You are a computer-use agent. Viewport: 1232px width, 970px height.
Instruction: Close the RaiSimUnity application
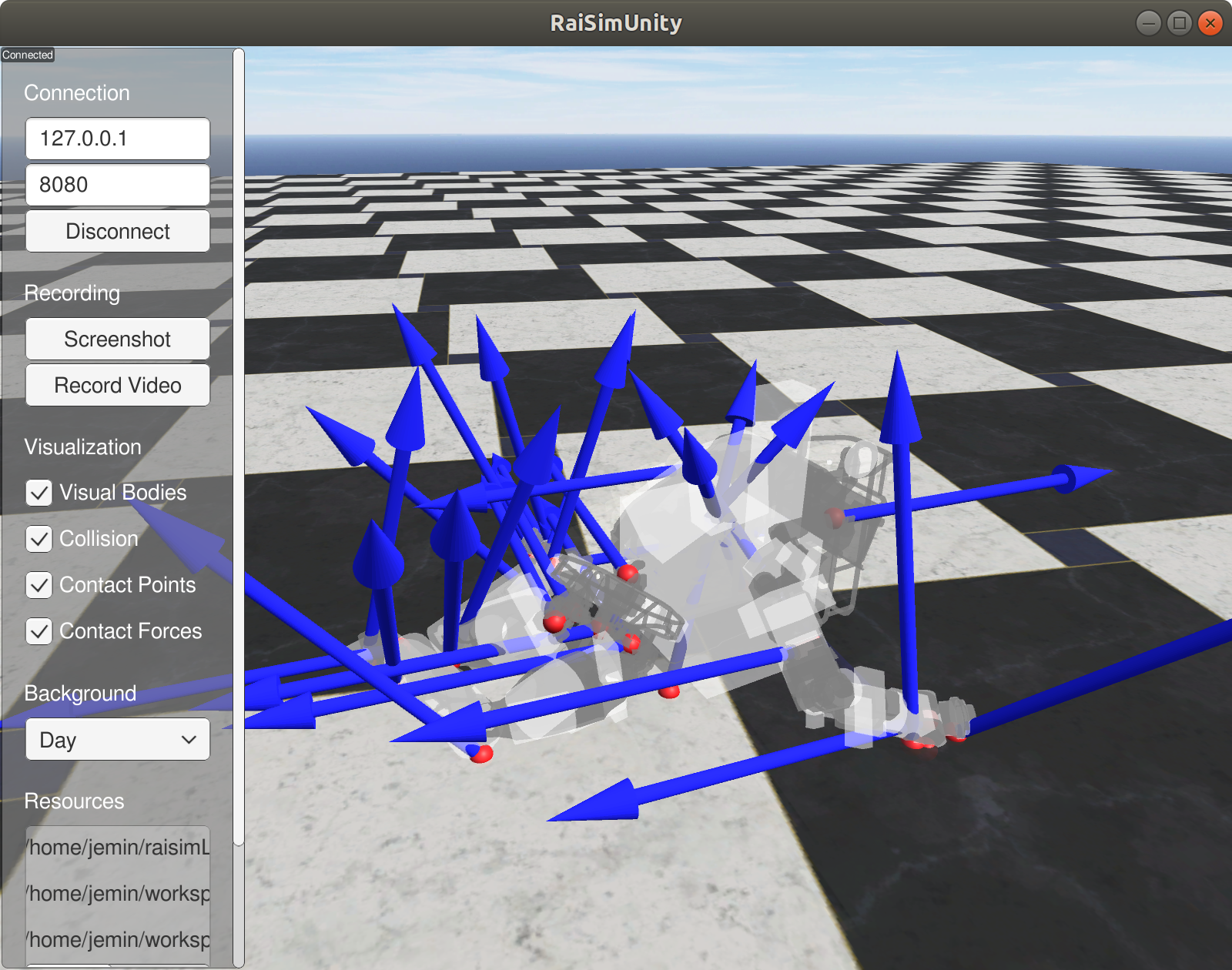(1210, 23)
